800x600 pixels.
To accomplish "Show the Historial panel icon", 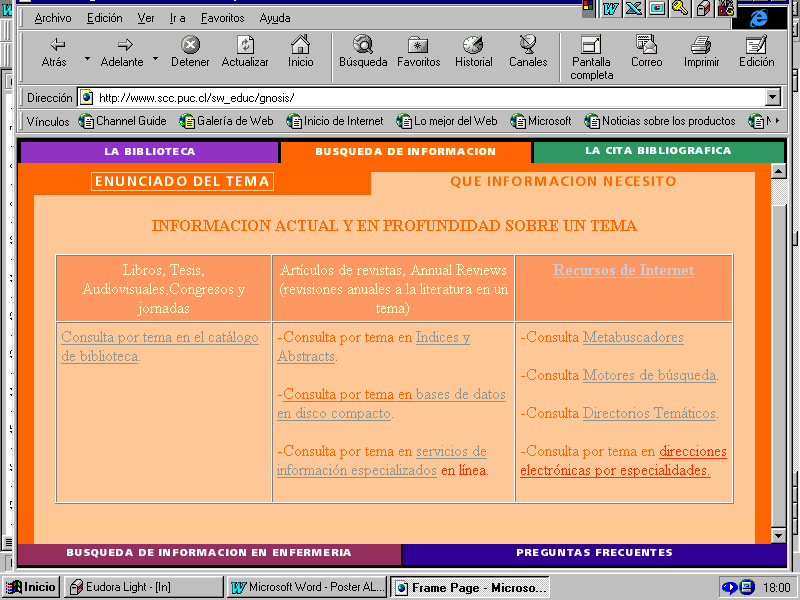I will coord(473,45).
